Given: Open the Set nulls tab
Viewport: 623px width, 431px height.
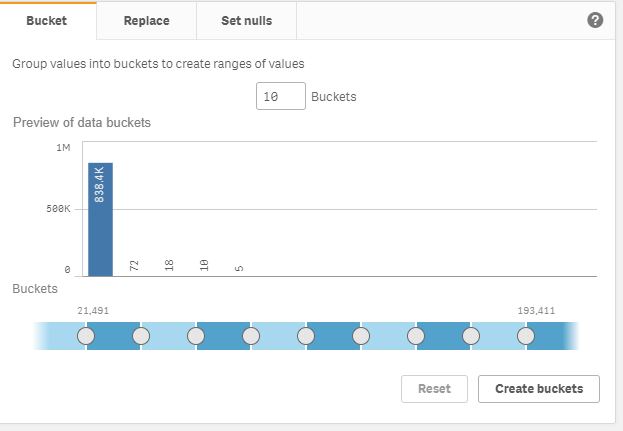Looking at the screenshot, I should 246,20.
